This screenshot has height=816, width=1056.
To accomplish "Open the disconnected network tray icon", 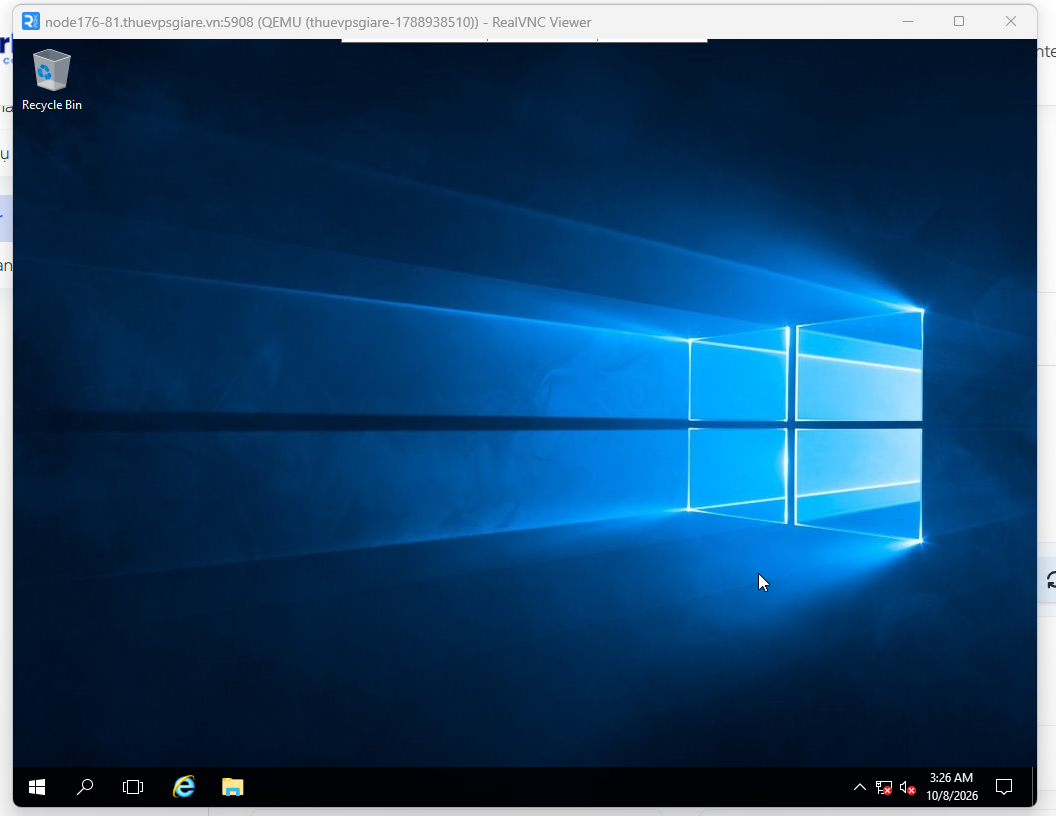I will coord(883,787).
